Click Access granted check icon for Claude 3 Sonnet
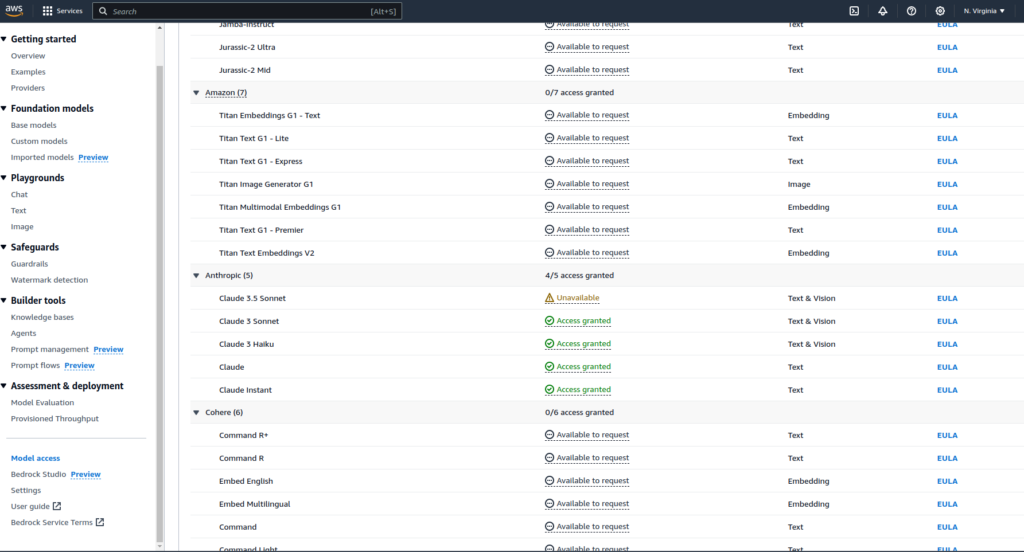The width and height of the screenshot is (1024, 552). pos(549,321)
